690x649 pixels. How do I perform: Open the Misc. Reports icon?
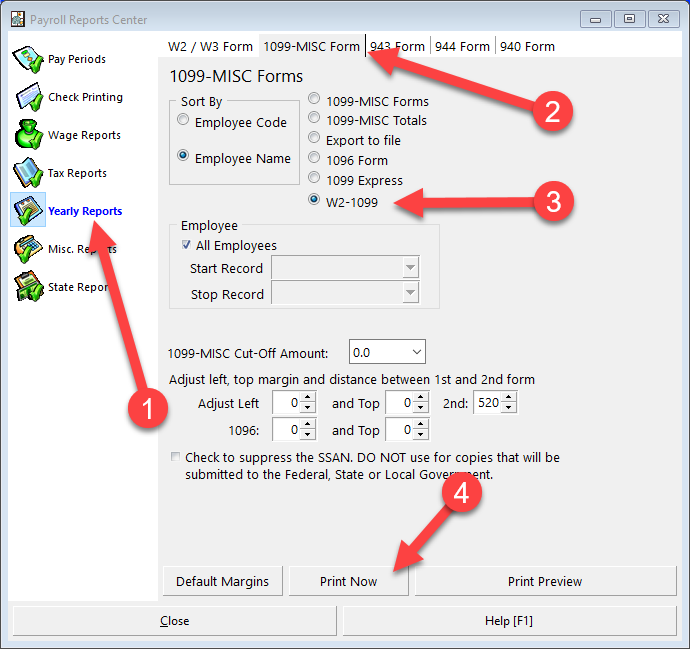29,249
